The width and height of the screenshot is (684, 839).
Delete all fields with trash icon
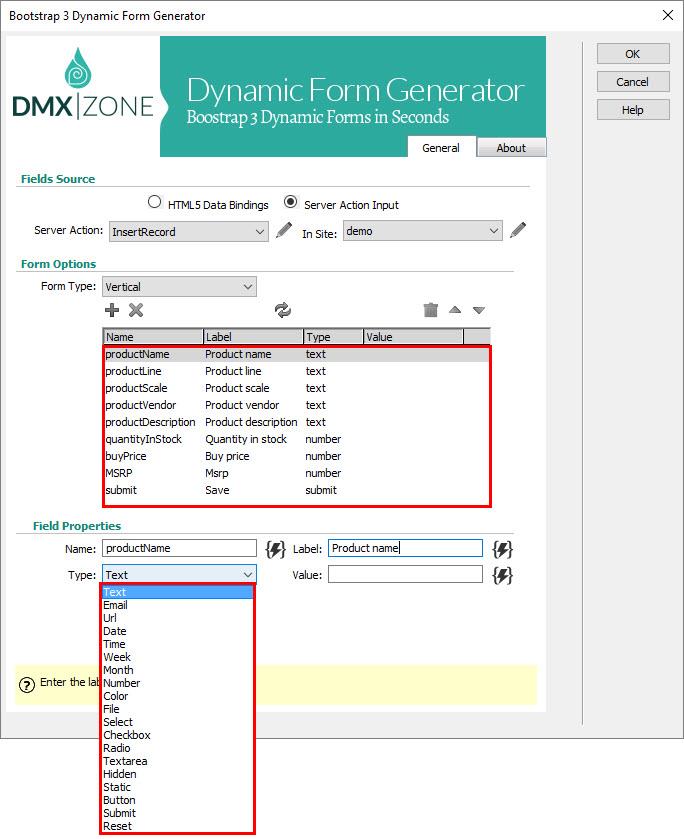(x=430, y=310)
